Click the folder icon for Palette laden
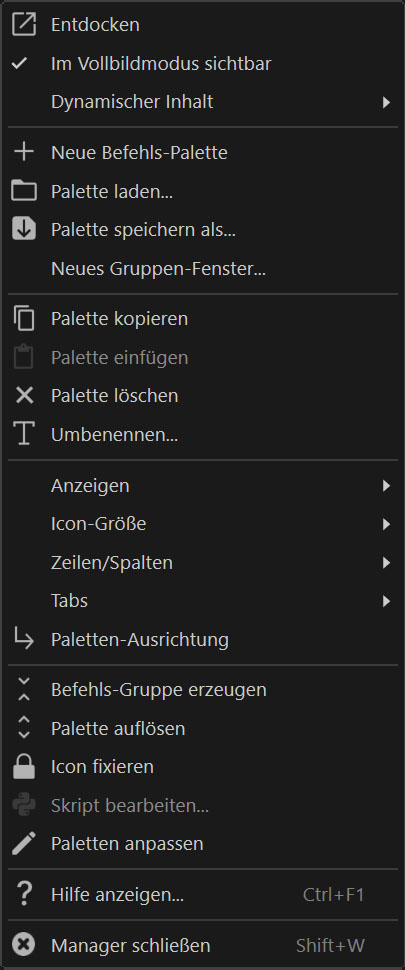The height and width of the screenshot is (970, 405). click(x=24, y=191)
